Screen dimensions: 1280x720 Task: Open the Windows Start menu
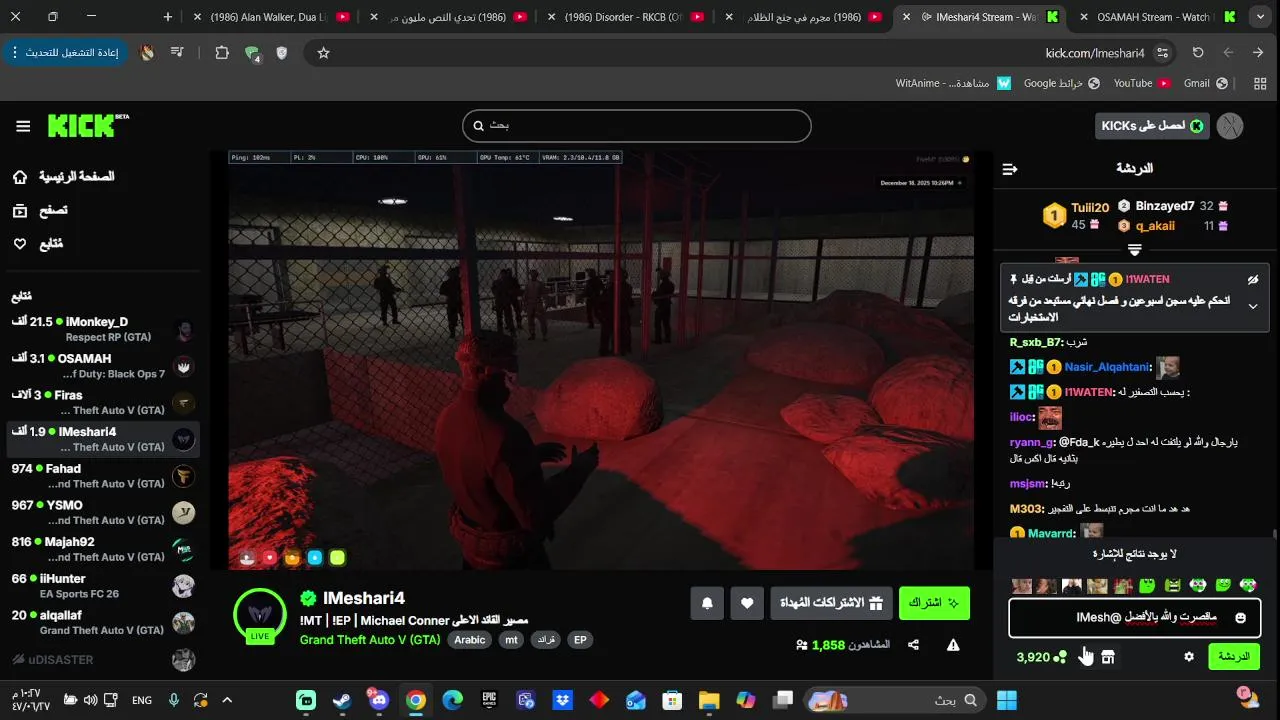coord(1007,700)
